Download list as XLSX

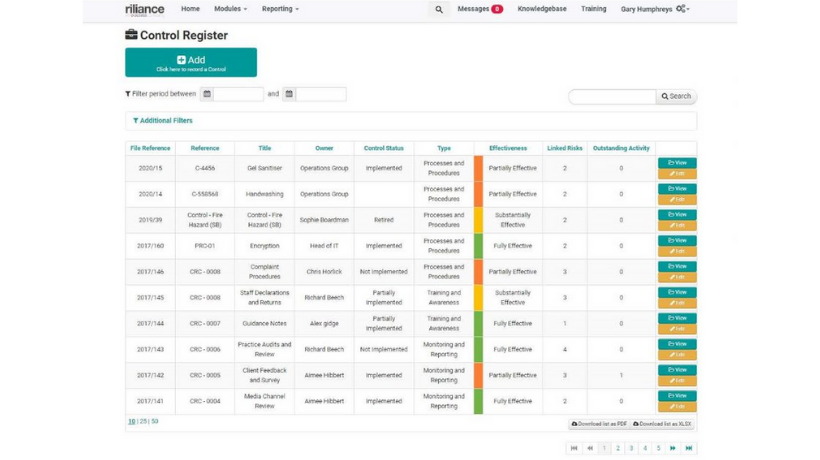coord(662,424)
